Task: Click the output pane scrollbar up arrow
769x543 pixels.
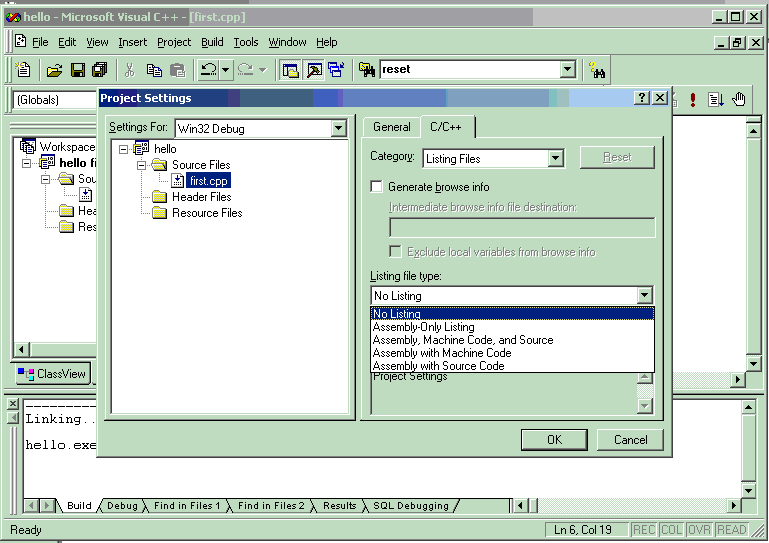Action: [x=748, y=407]
